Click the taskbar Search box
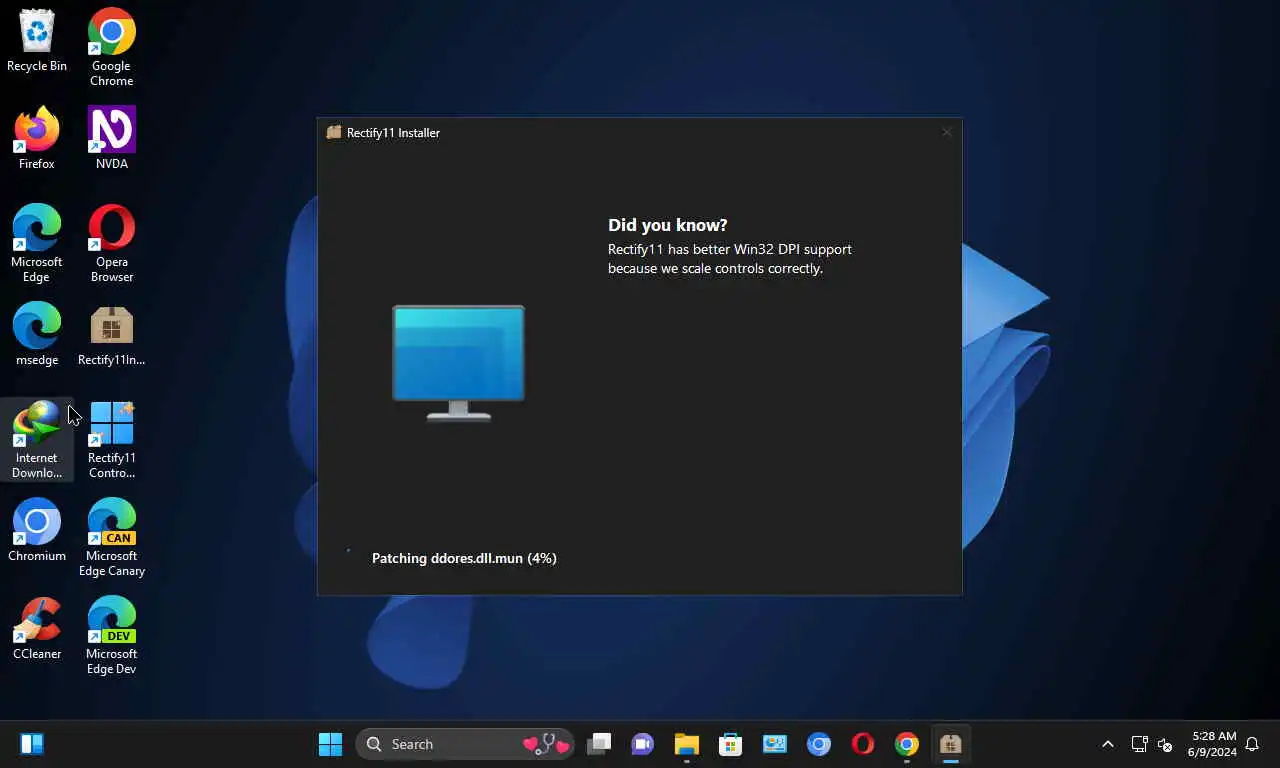The height and width of the screenshot is (768, 1280). [465, 744]
